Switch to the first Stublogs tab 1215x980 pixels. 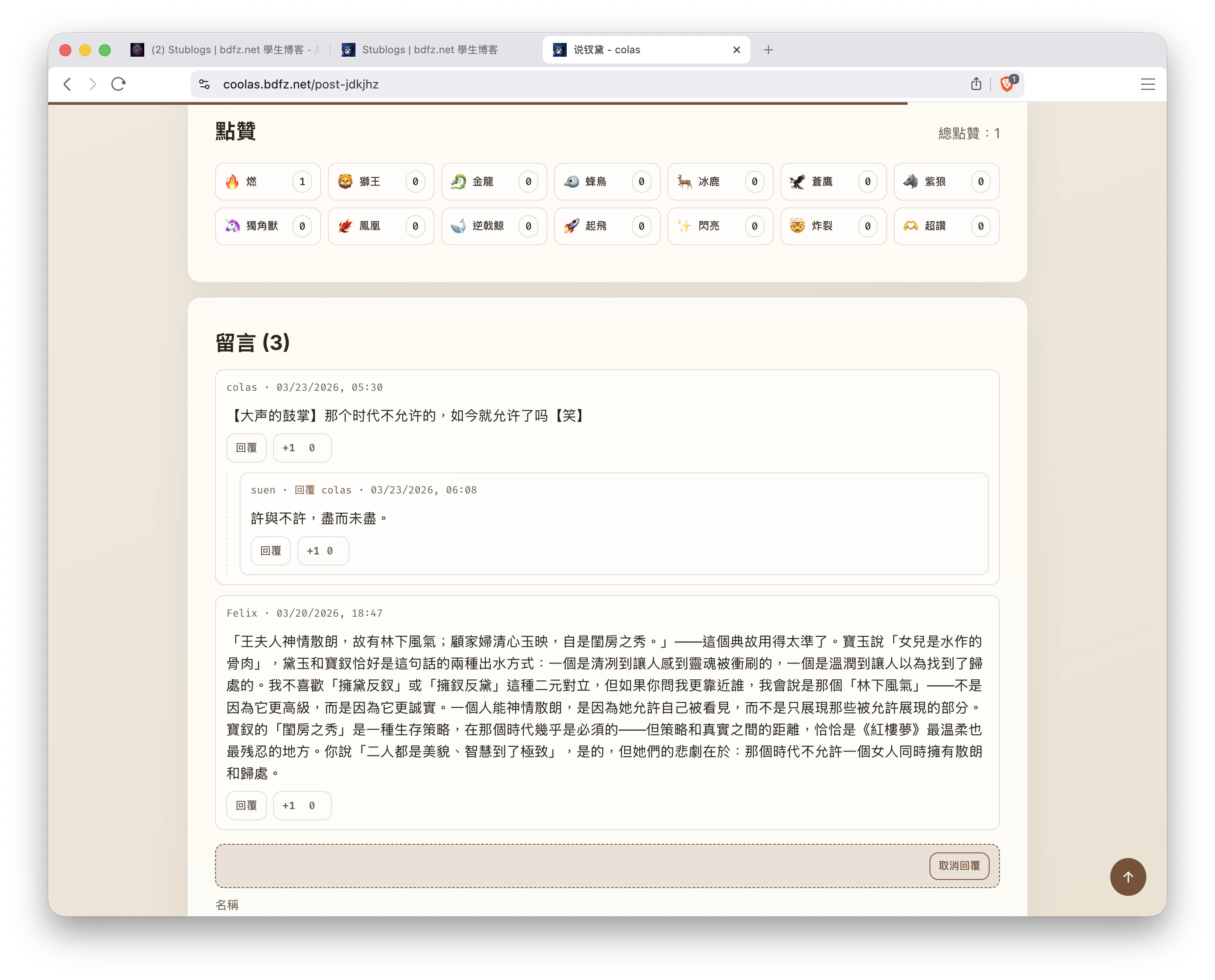226,50
